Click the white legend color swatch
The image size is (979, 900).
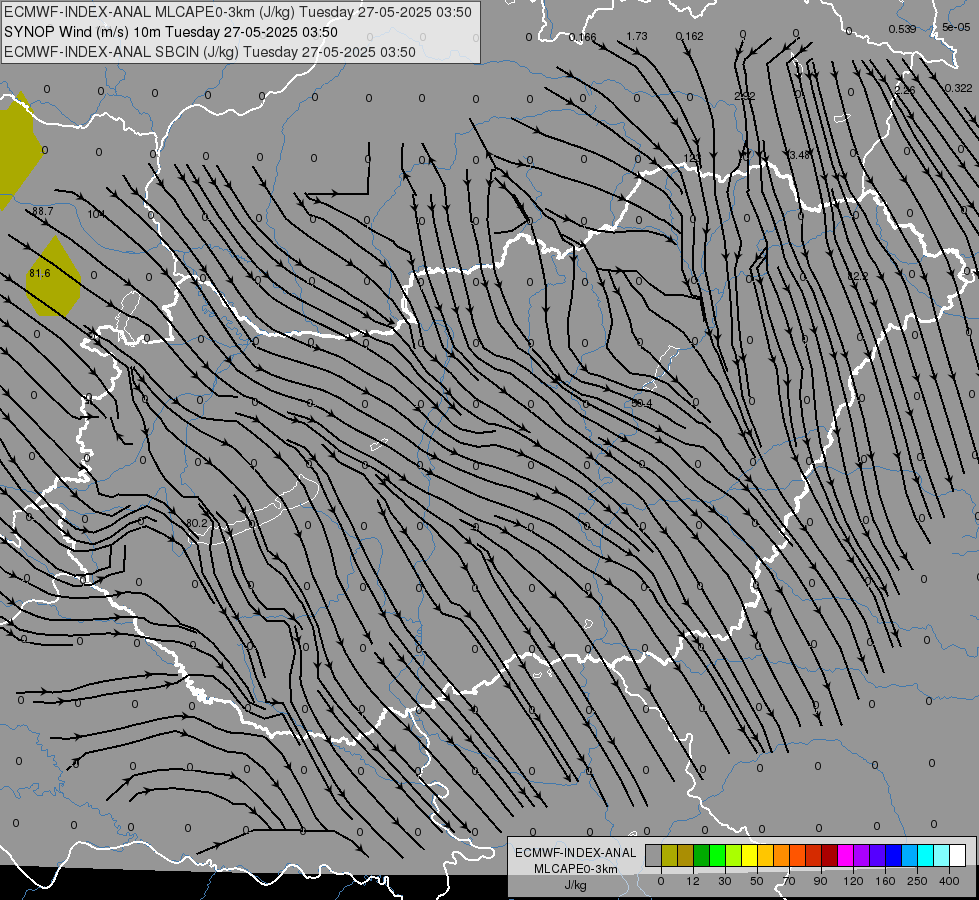pyautogui.click(x=958, y=855)
